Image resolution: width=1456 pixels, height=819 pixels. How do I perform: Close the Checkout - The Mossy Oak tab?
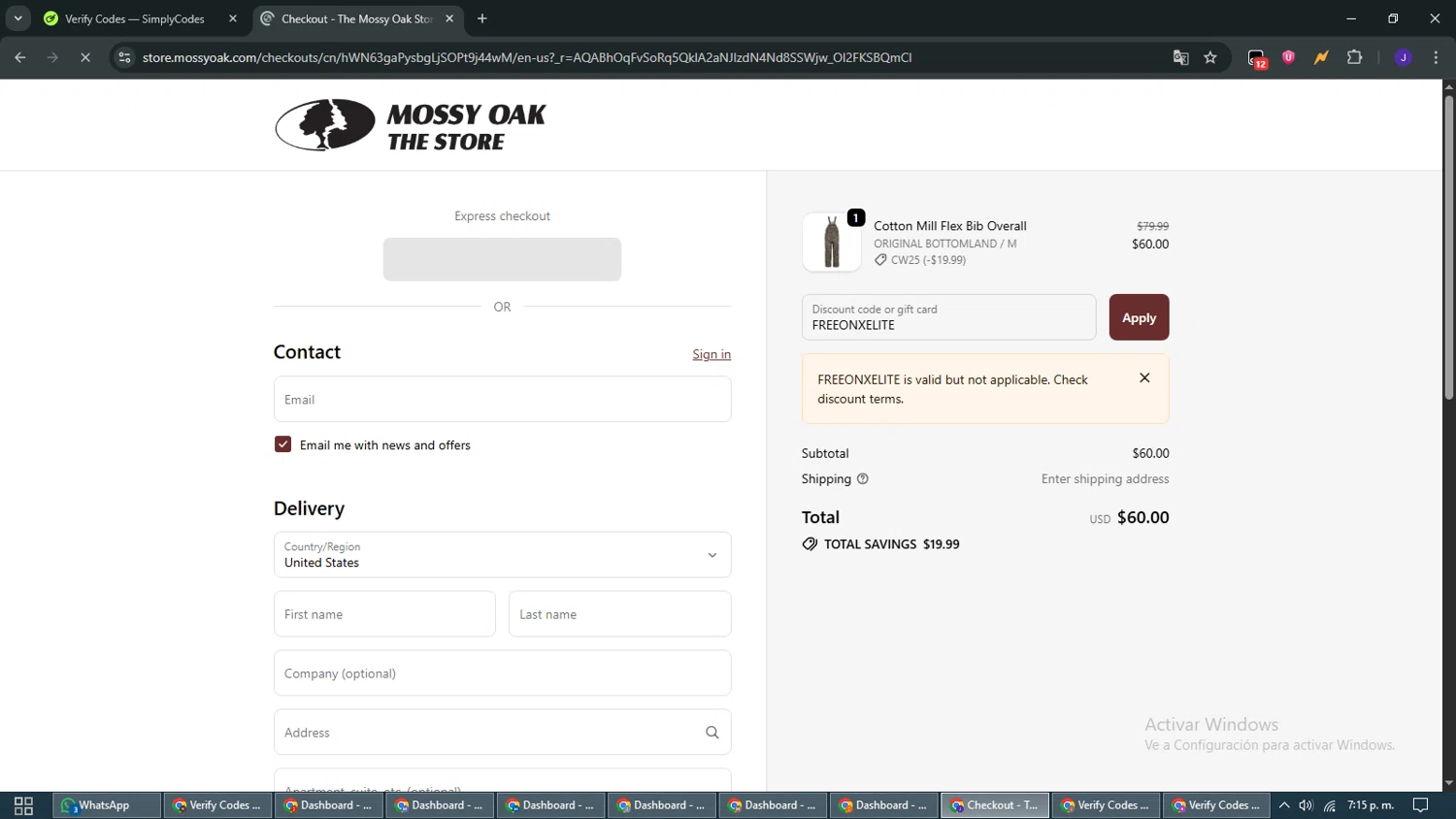pyautogui.click(x=449, y=18)
